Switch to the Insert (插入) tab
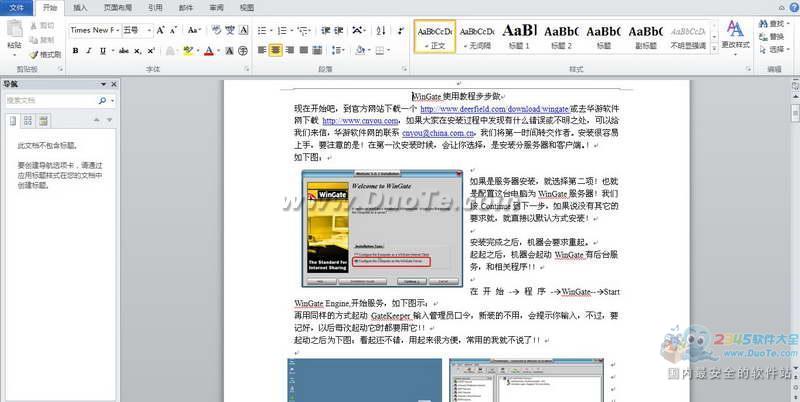This screenshot has height=402, width=800. [x=80, y=8]
